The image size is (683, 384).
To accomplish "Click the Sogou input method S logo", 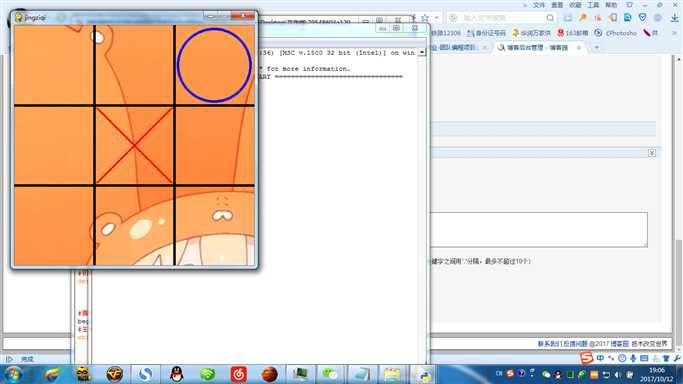I will click(x=587, y=358).
